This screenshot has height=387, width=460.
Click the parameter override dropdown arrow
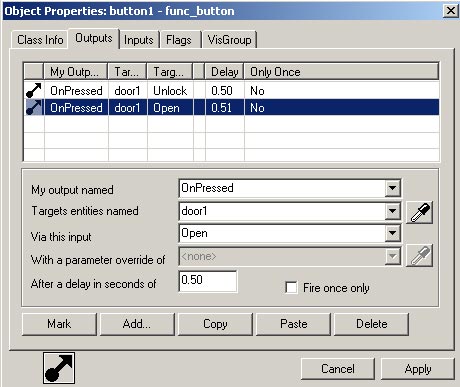click(x=392, y=256)
